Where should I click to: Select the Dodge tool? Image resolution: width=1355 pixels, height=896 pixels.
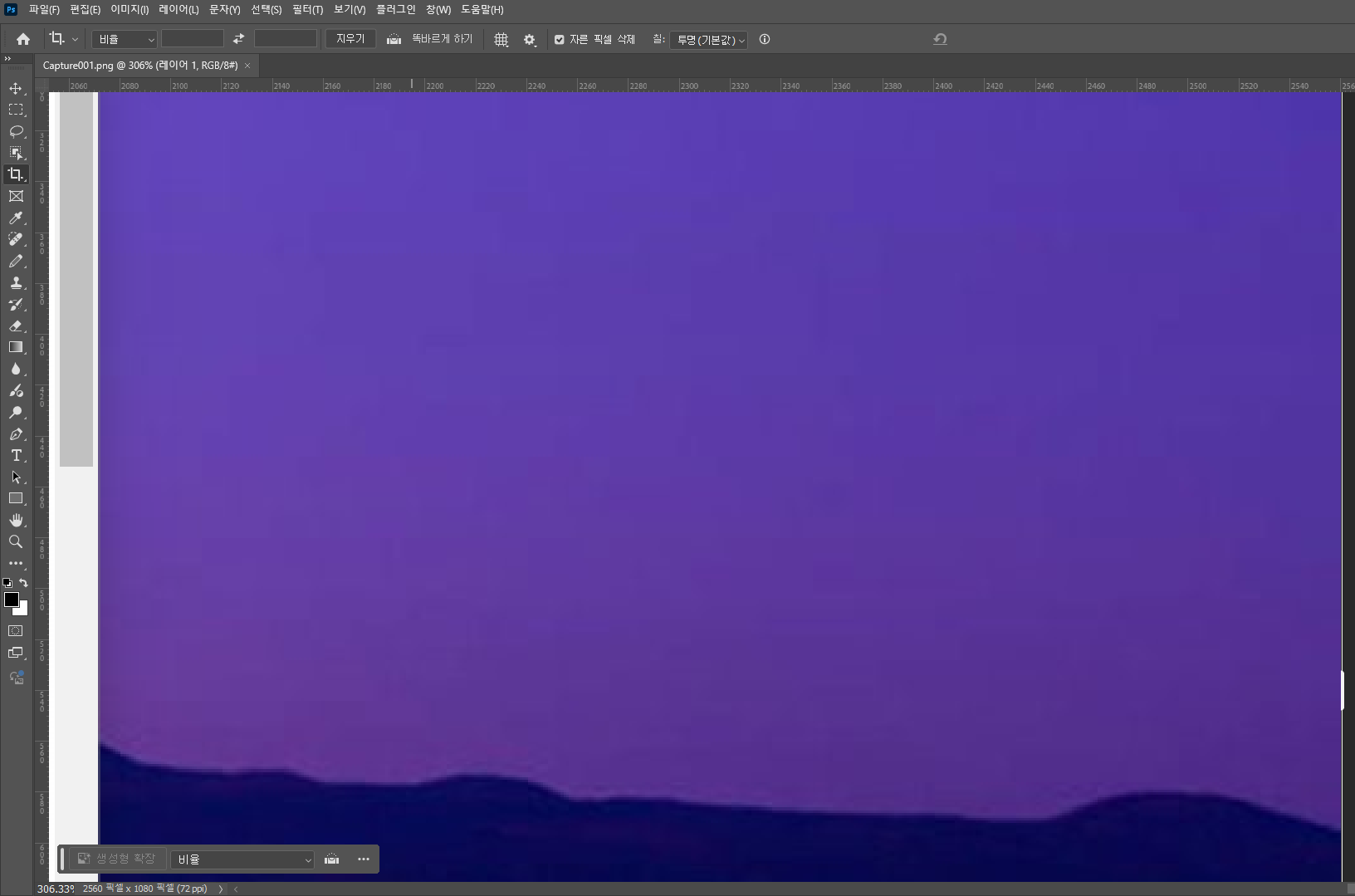(16, 412)
